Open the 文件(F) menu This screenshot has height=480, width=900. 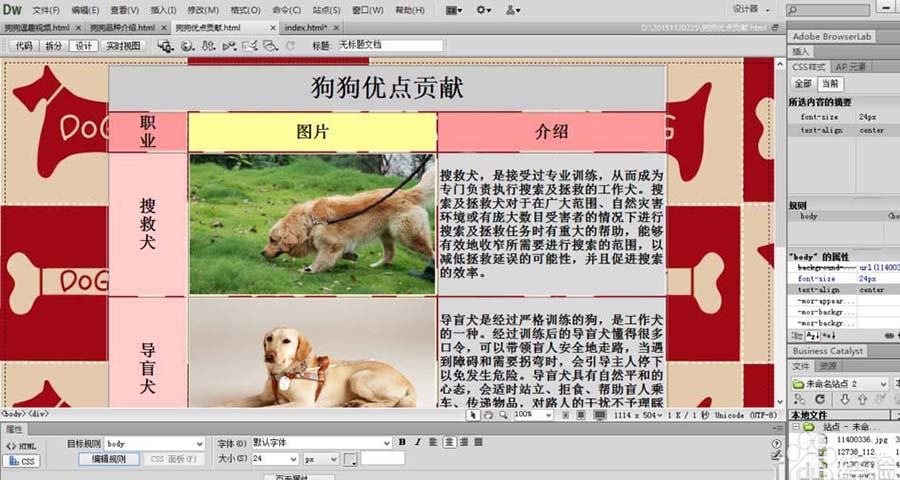click(46, 10)
